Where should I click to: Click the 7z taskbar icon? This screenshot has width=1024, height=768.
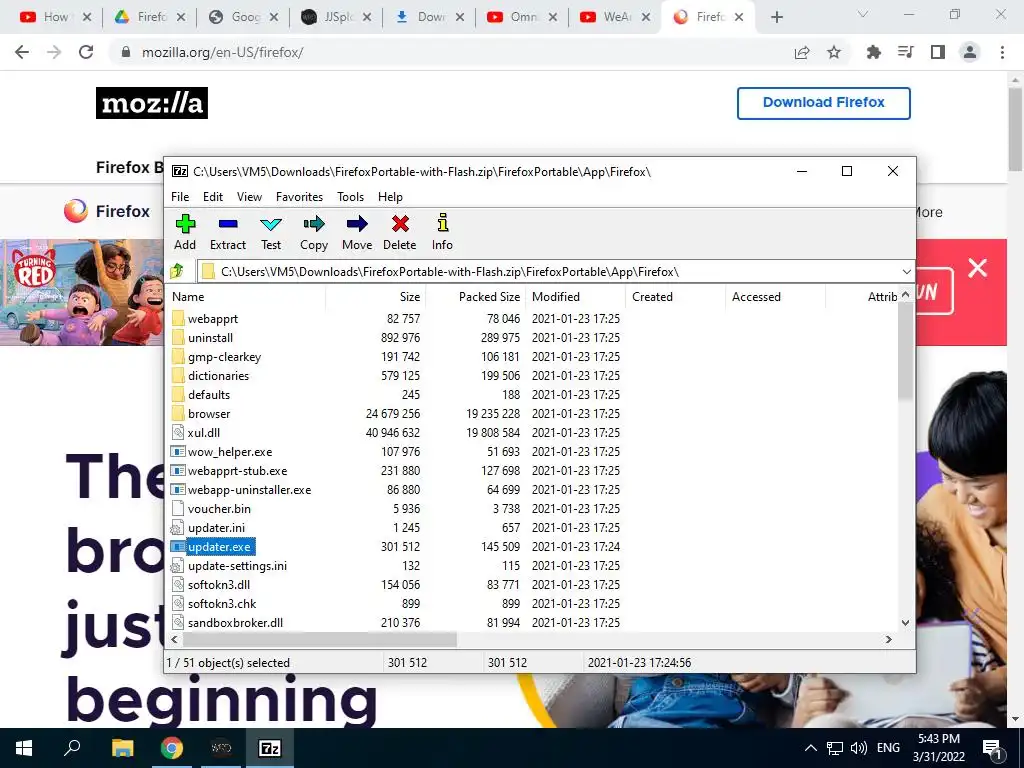[x=270, y=748]
